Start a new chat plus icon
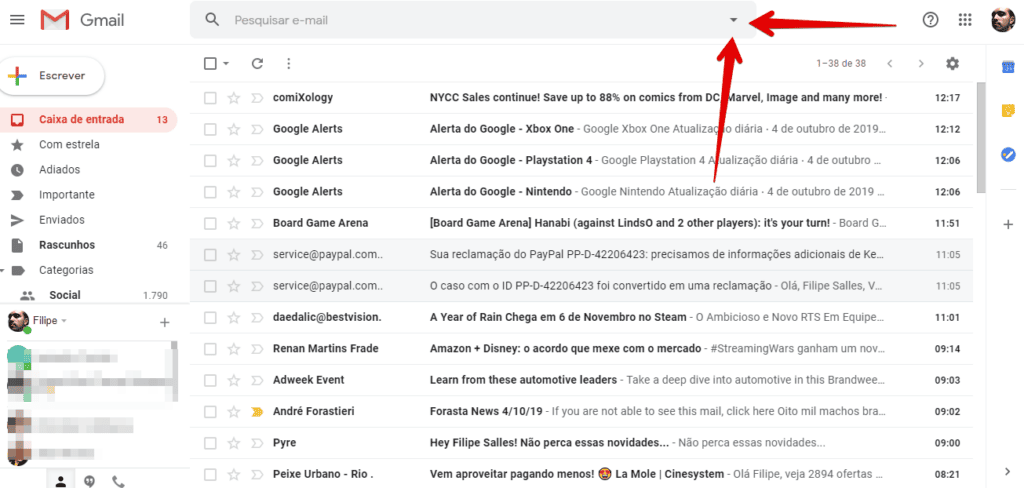Screen dimensions: 1024x488 point(165,322)
